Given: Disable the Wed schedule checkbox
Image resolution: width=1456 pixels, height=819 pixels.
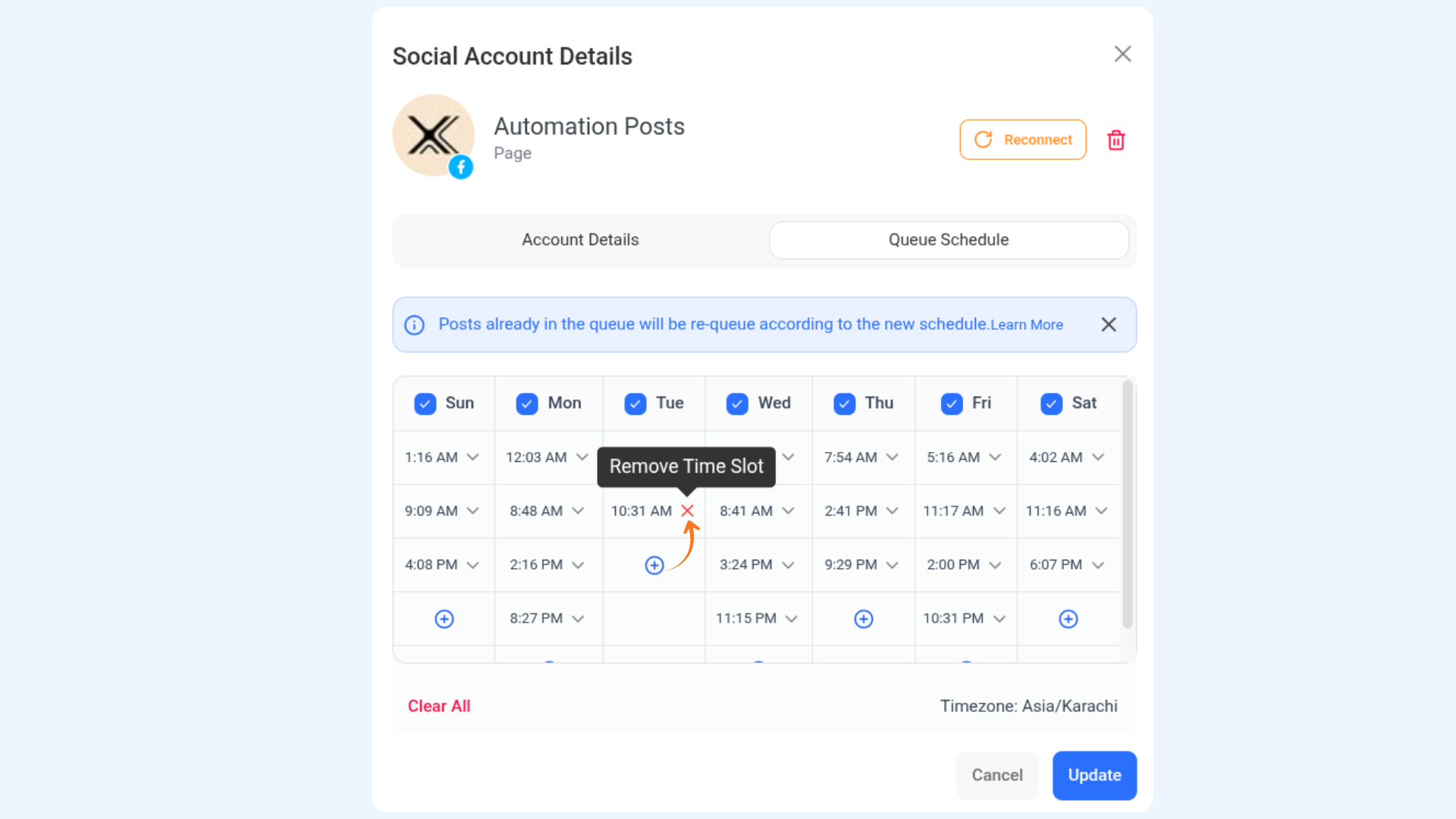Looking at the screenshot, I should click(x=737, y=403).
